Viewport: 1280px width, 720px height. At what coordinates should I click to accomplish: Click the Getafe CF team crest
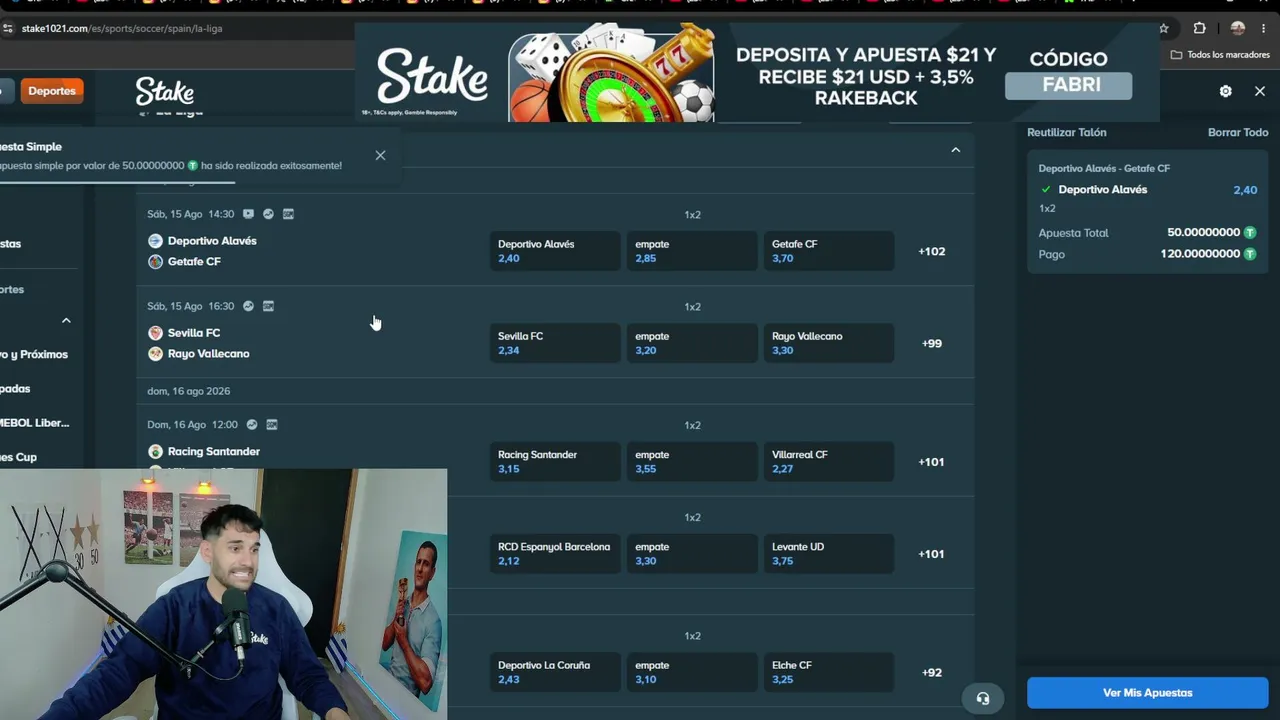(155, 261)
